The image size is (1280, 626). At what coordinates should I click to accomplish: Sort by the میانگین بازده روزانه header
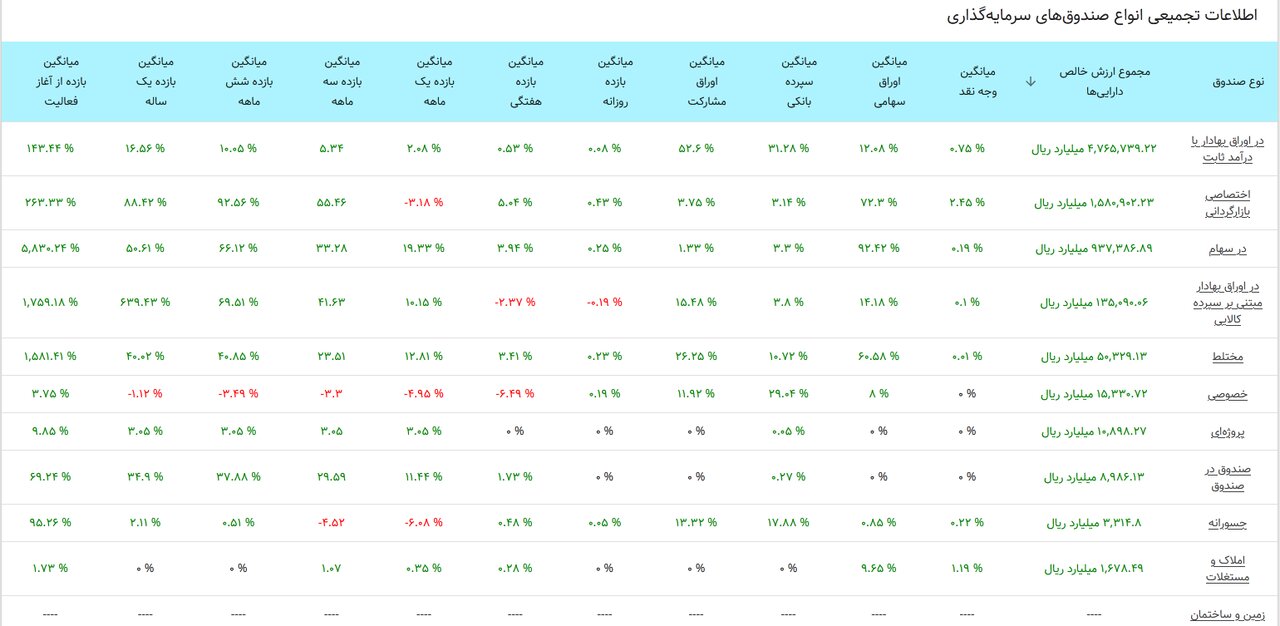coord(618,81)
